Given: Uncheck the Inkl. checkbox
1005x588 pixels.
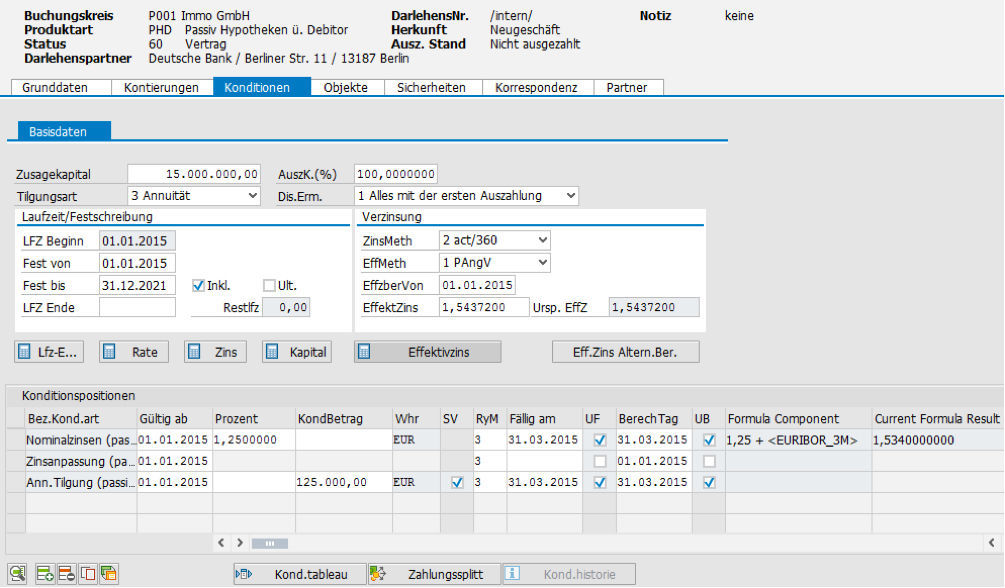Looking at the screenshot, I should [197, 285].
